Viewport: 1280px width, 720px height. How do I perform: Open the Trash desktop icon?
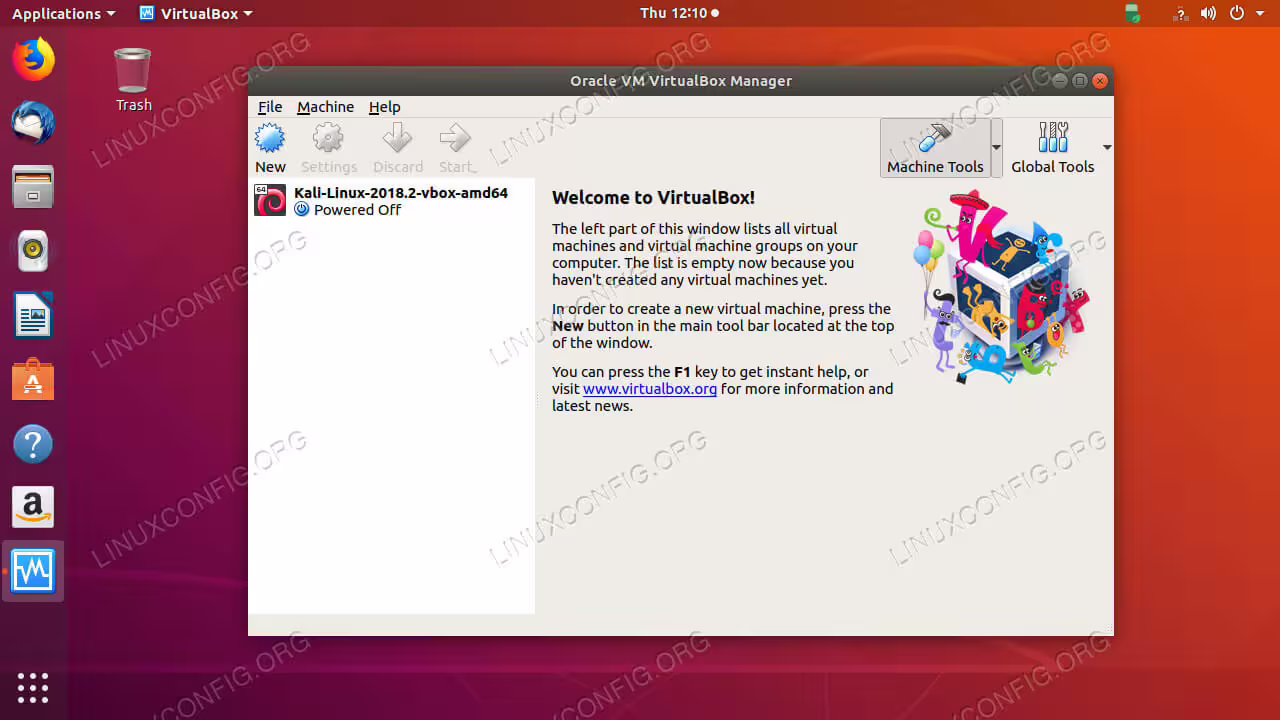point(133,80)
